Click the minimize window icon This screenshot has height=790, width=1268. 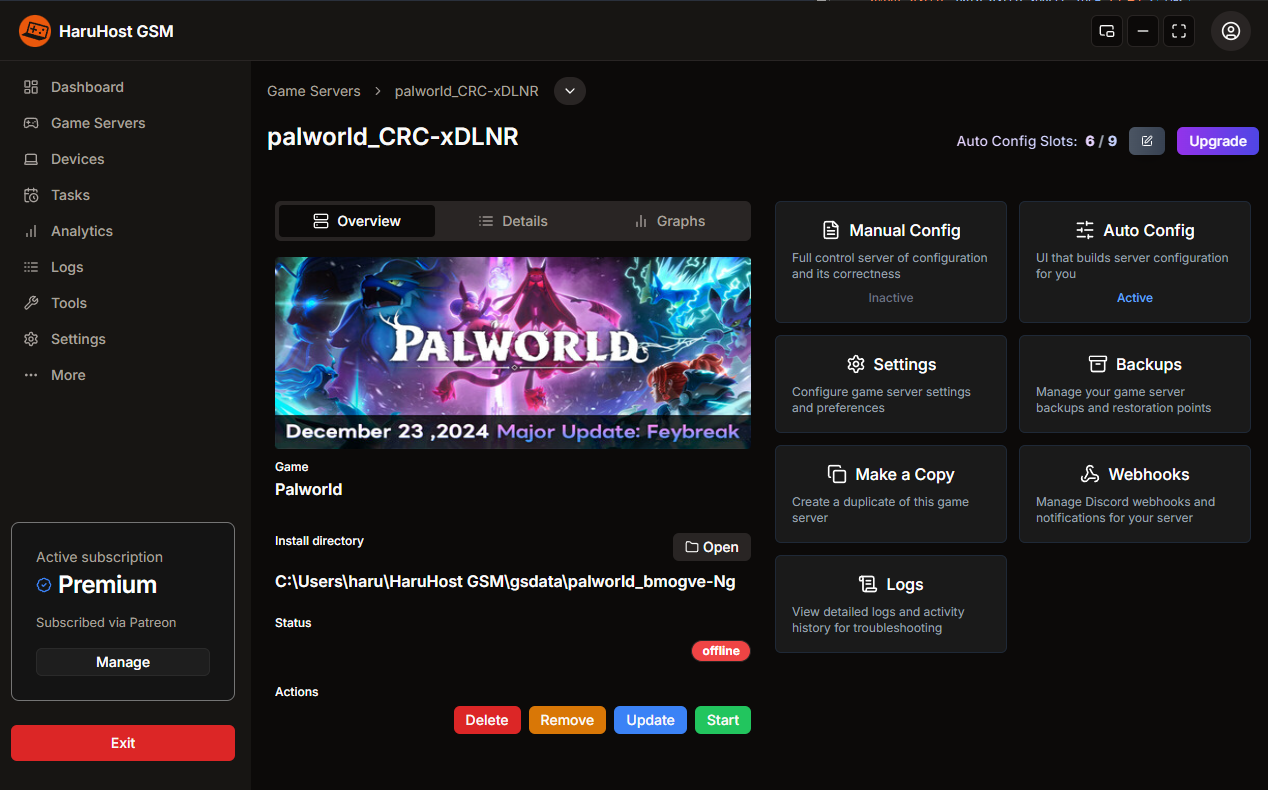click(1143, 31)
